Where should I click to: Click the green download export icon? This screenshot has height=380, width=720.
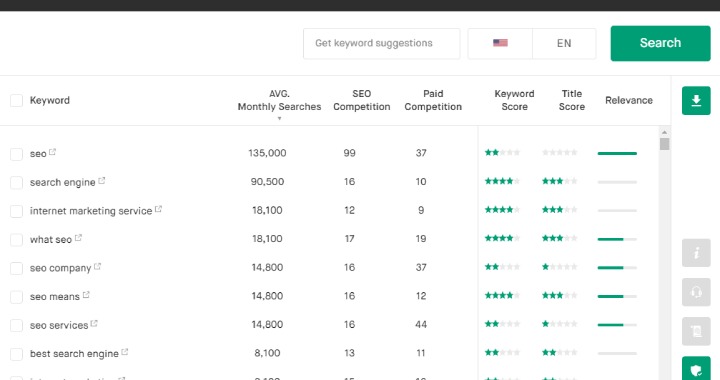point(696,101)
